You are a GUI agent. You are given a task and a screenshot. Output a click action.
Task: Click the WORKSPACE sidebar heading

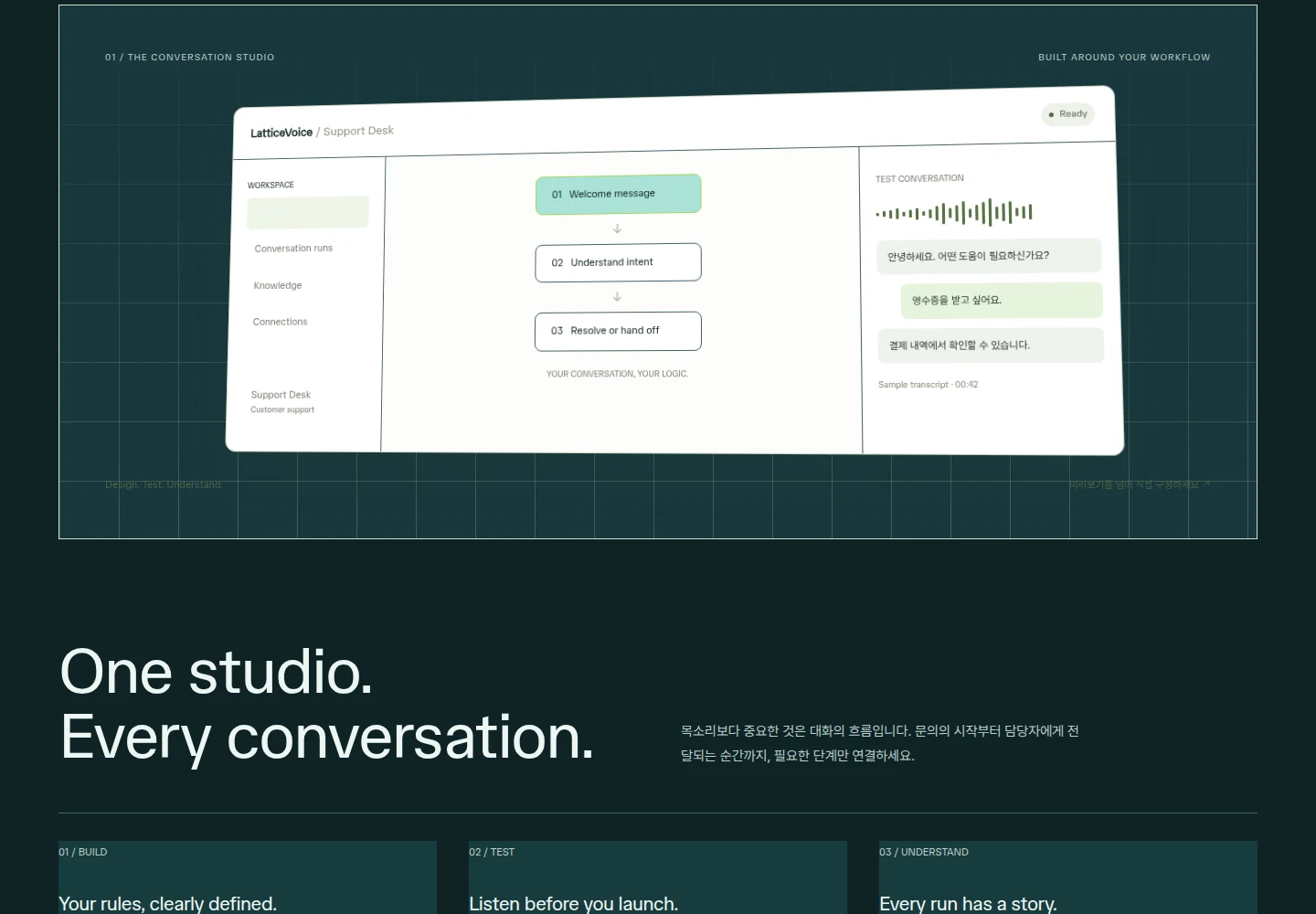(x=271, y=185)
